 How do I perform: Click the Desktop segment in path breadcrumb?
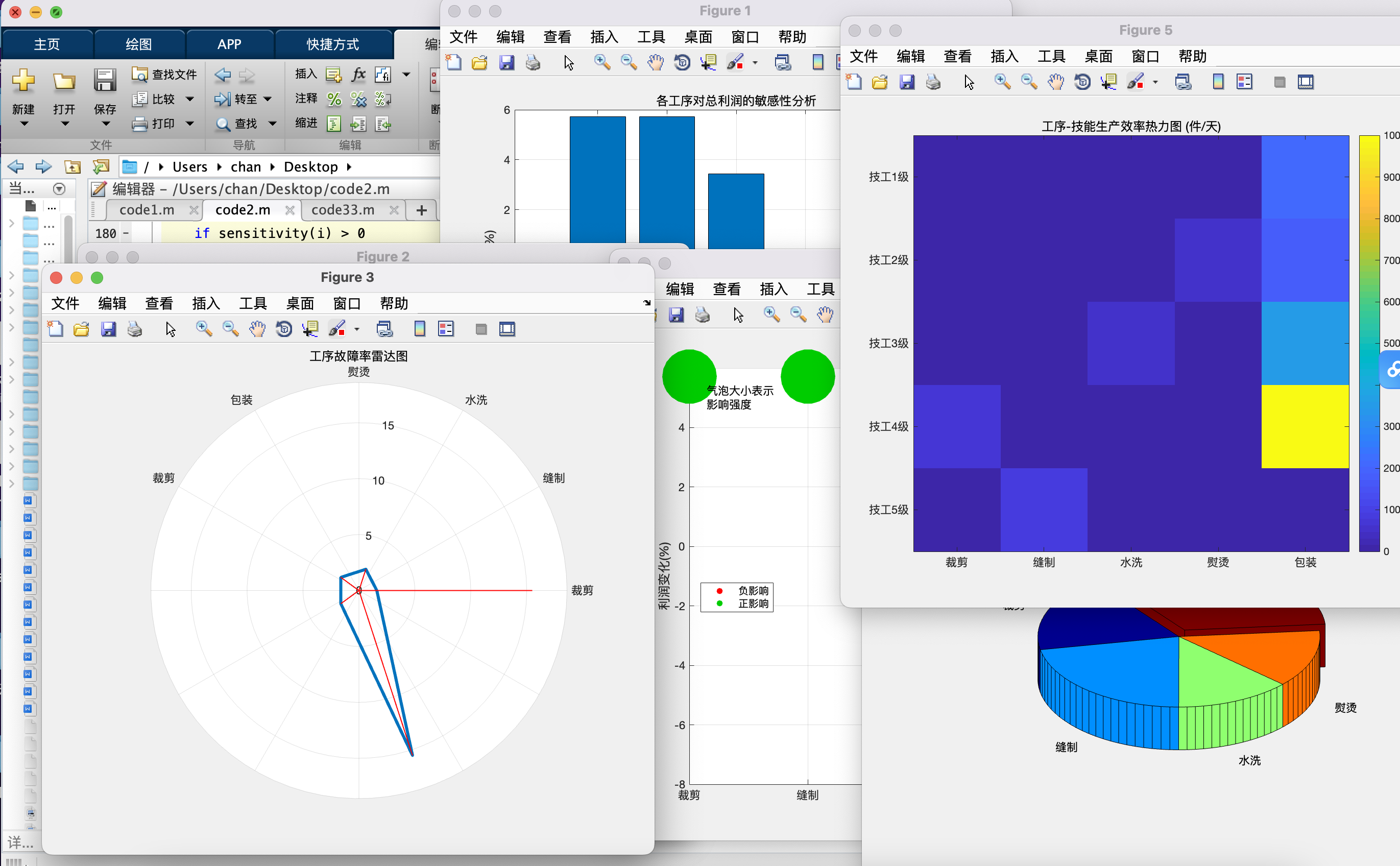(x=310, y=166)
